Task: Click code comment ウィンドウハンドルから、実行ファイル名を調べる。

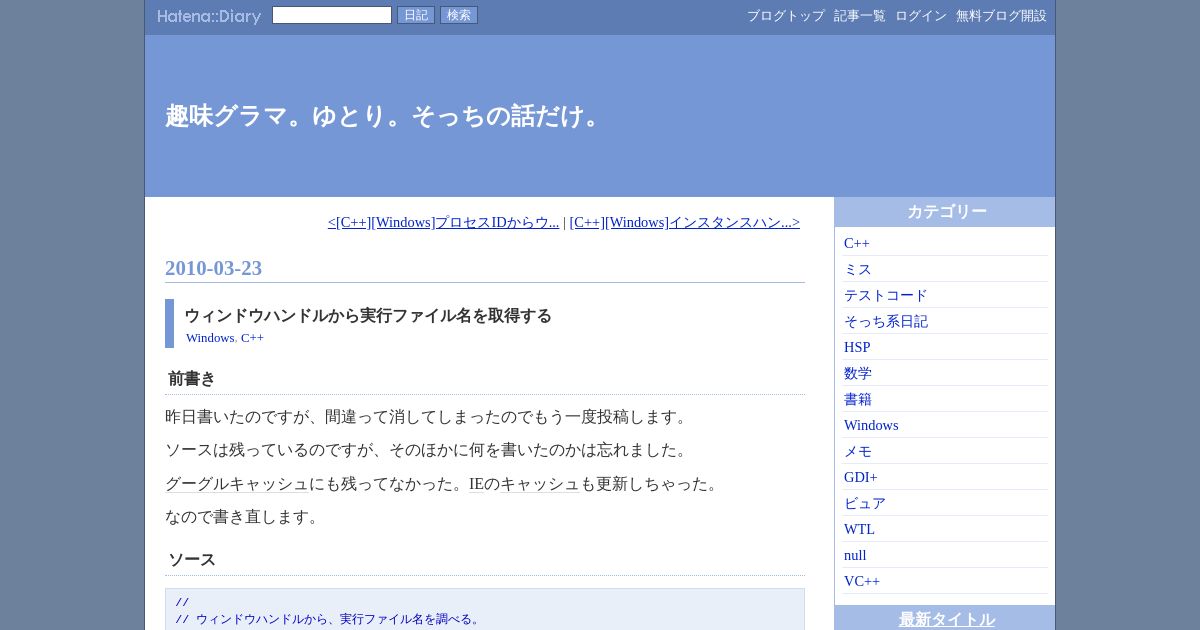Action: [x=339, y=619]
